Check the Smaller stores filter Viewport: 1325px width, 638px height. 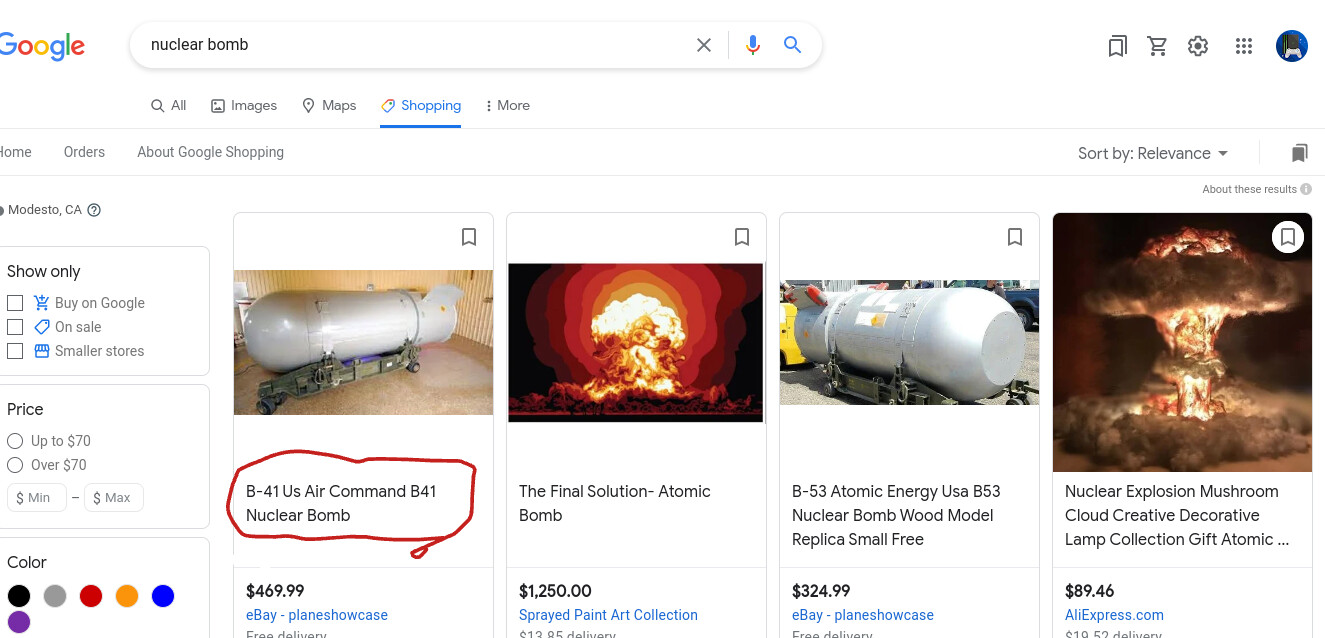[x=15, y=351]
